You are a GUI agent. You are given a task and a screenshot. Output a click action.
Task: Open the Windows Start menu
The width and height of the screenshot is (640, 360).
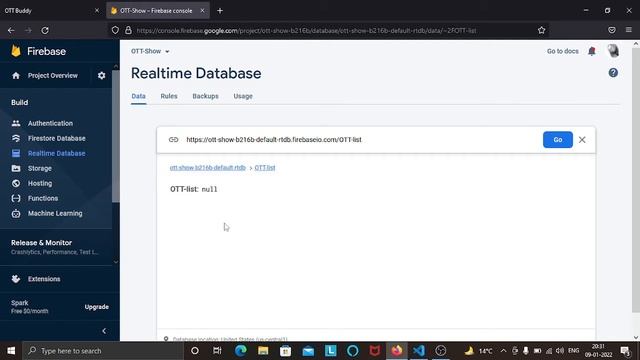11,351
